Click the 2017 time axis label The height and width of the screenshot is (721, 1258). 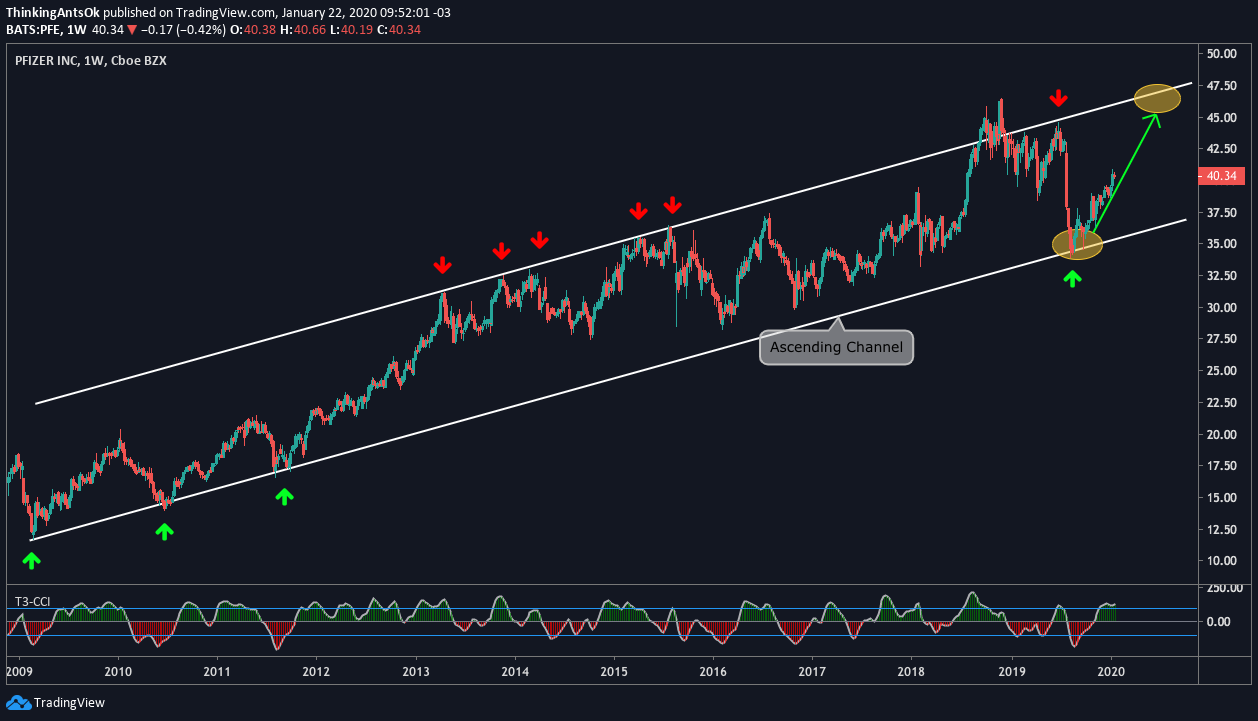click(812, 671)
